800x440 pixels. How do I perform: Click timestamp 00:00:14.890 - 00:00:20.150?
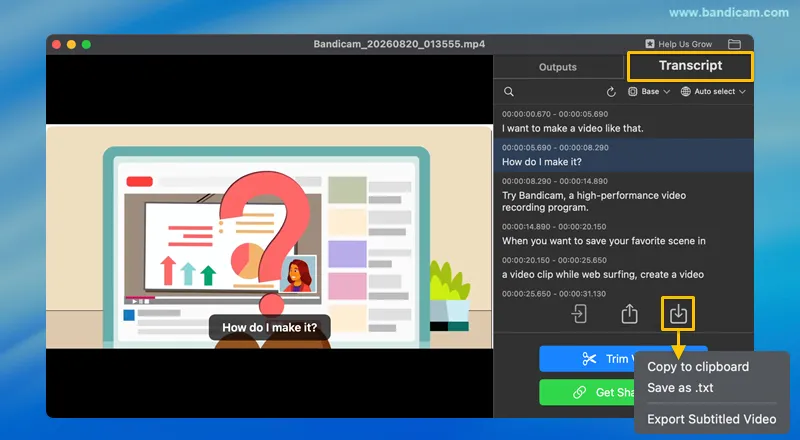[554, 227]
